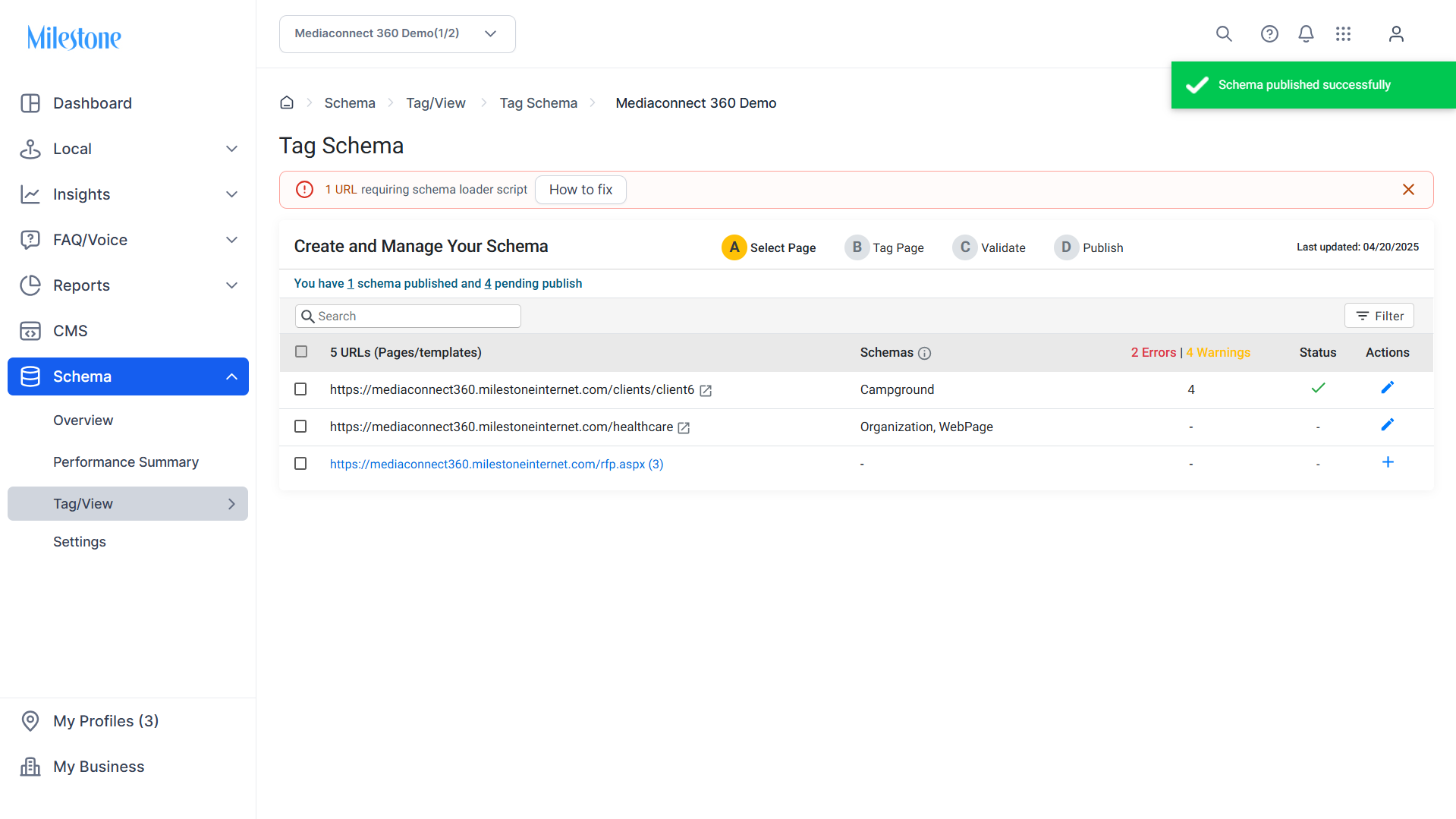Open the rfp.aspx (3) URL link
Viewport: 1456px width, 819px height.
(496, 465)
